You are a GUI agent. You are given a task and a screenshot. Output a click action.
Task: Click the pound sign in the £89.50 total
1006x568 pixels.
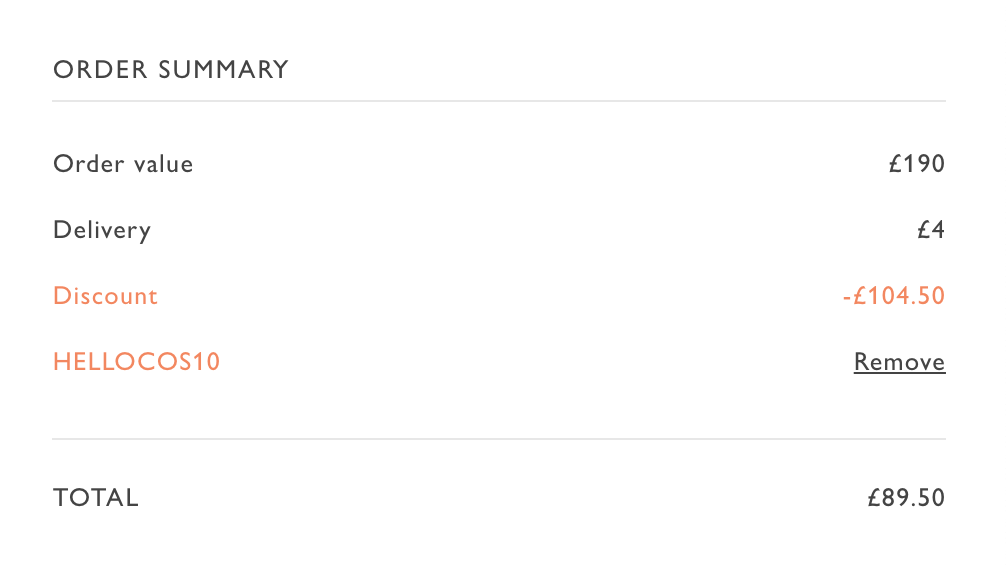point(874,498)
